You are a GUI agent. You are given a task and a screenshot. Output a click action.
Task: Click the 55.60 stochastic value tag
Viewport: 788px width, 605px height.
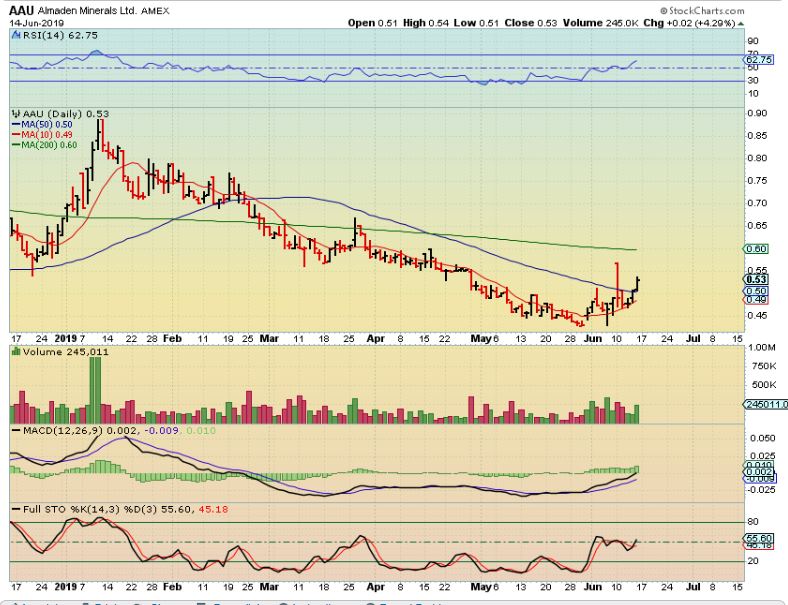pyautogui.click(x=758, y=538)
